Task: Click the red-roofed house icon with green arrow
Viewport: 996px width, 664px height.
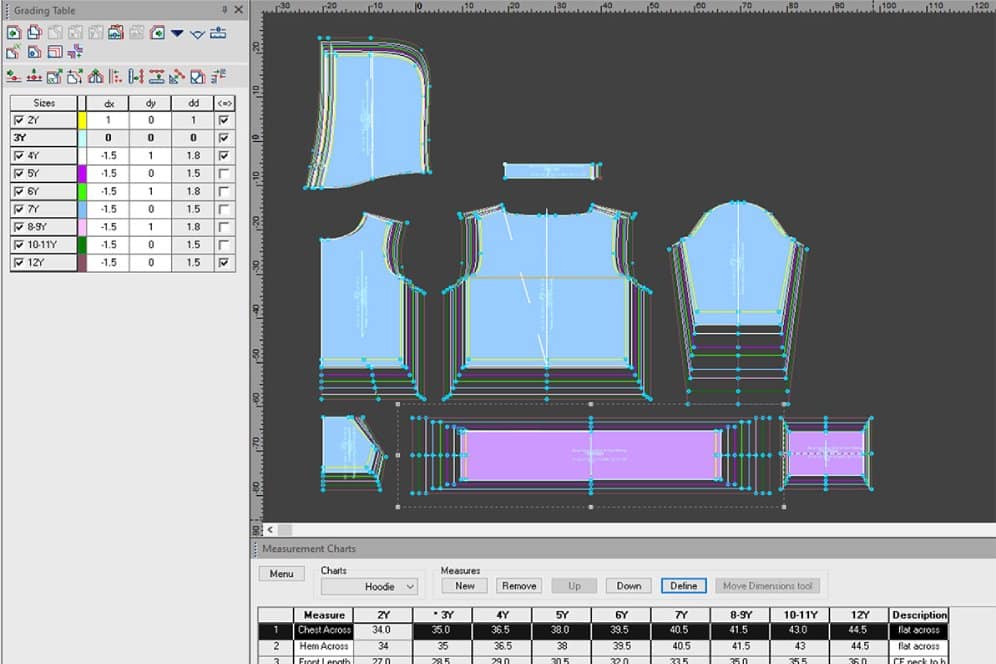Action: (x=96, y=77)
